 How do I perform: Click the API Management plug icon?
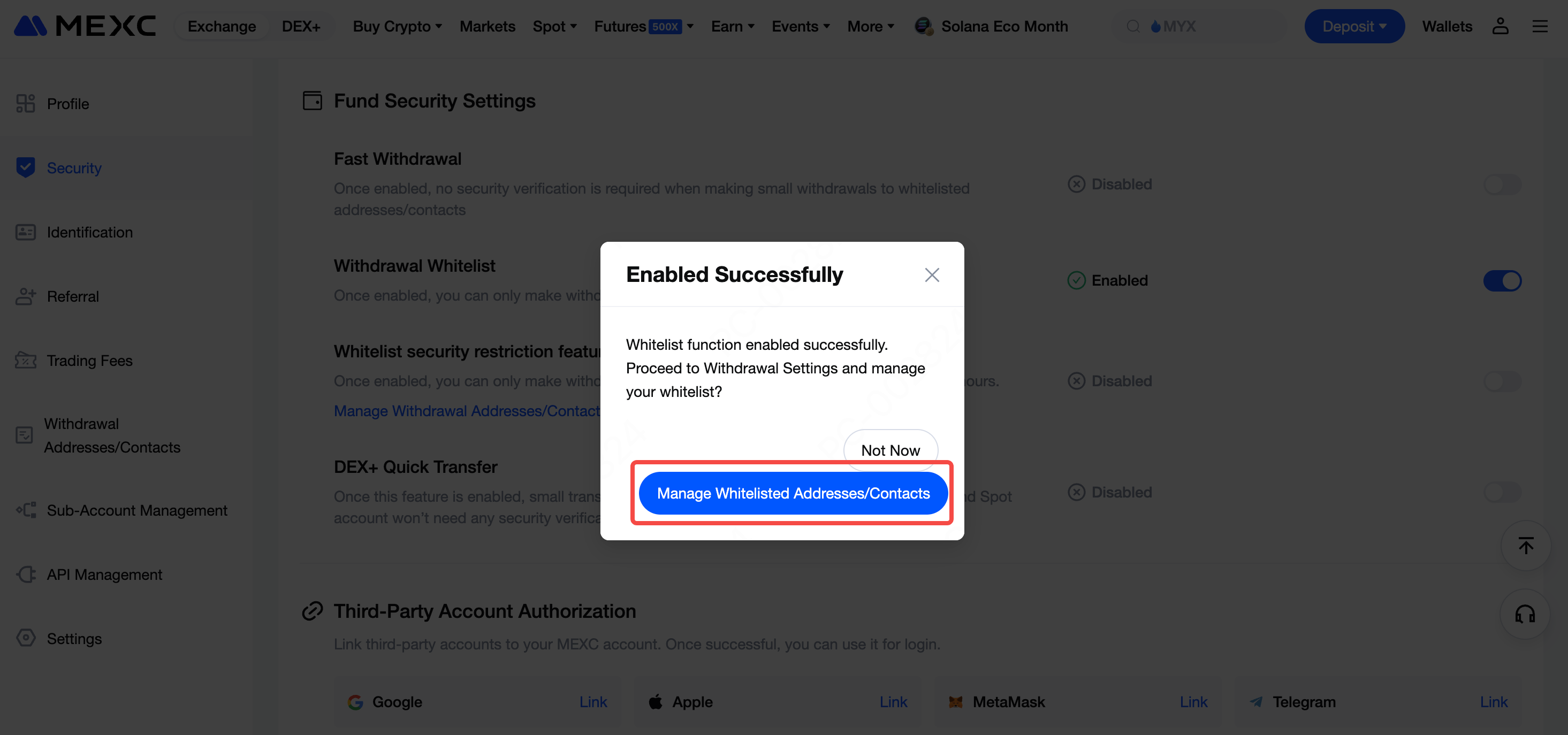pyautogui.click(x=26, y=575)
